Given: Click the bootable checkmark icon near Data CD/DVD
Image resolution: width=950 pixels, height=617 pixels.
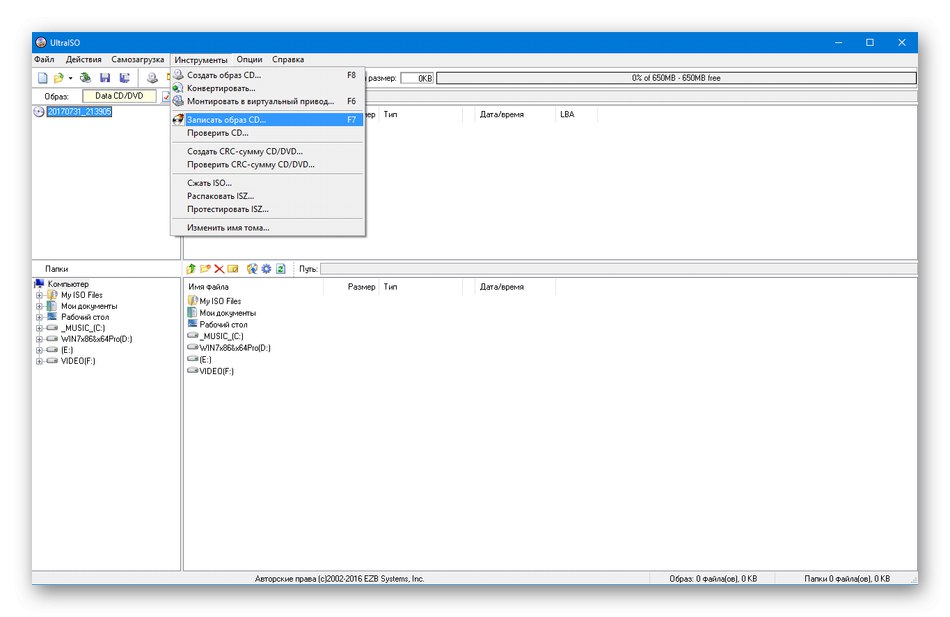Looking at the screenshot, I should click(x=166, y=96).
